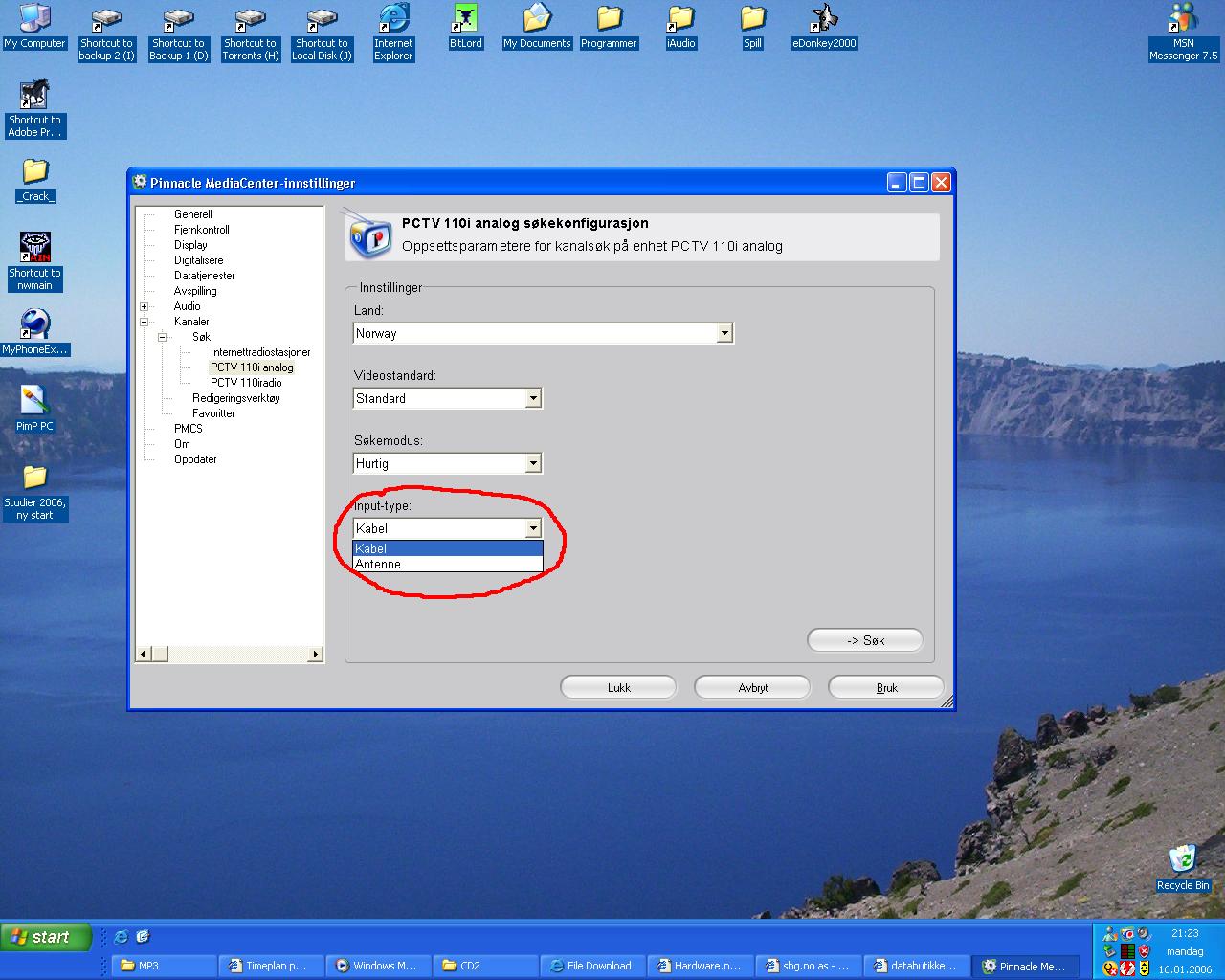Open Spill desktop folder
Viewport: 1225px width, 980px height.
coord(752,27)
